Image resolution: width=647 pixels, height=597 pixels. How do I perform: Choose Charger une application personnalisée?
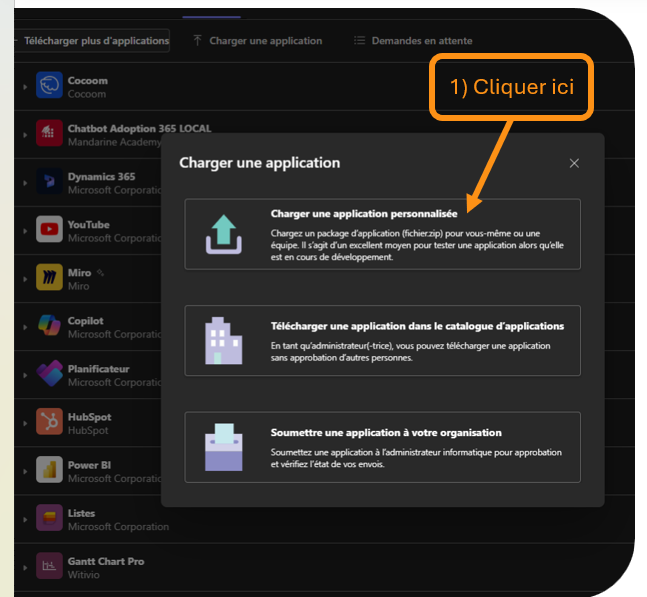point(382,234)
